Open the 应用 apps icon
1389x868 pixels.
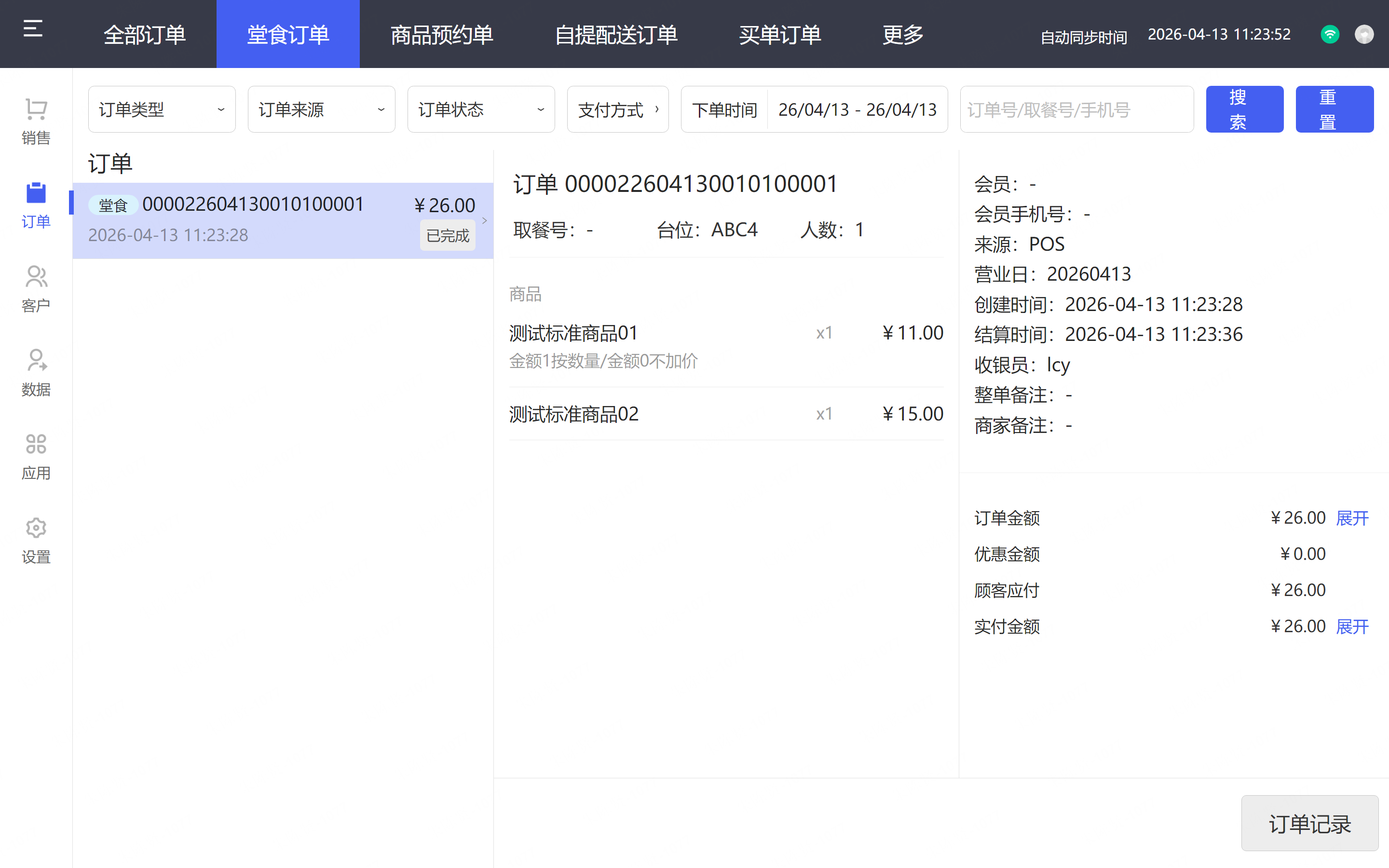36,444
